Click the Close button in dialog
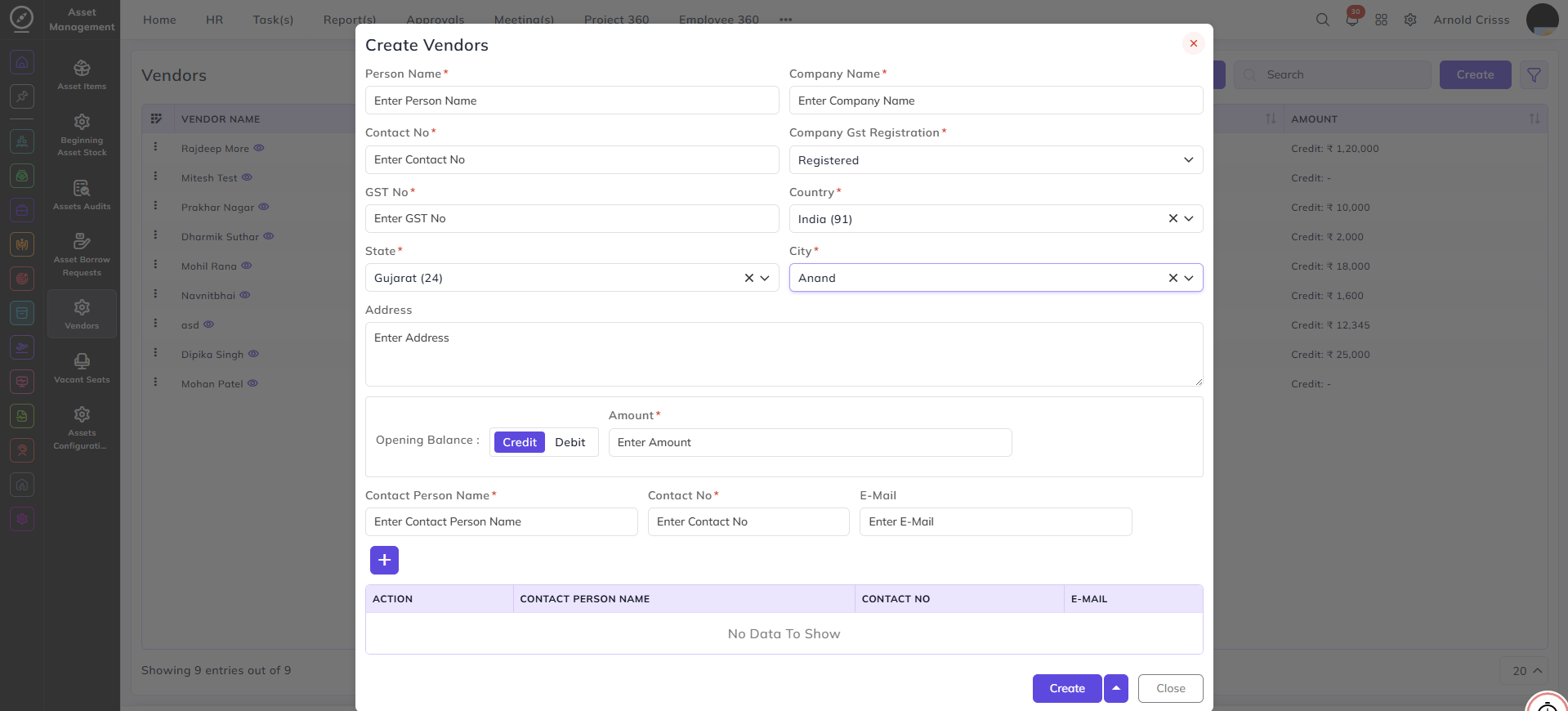Image resolution: width=1568 pixels, height=711 pixels. pyautogui.click(x=1171, y=688)
